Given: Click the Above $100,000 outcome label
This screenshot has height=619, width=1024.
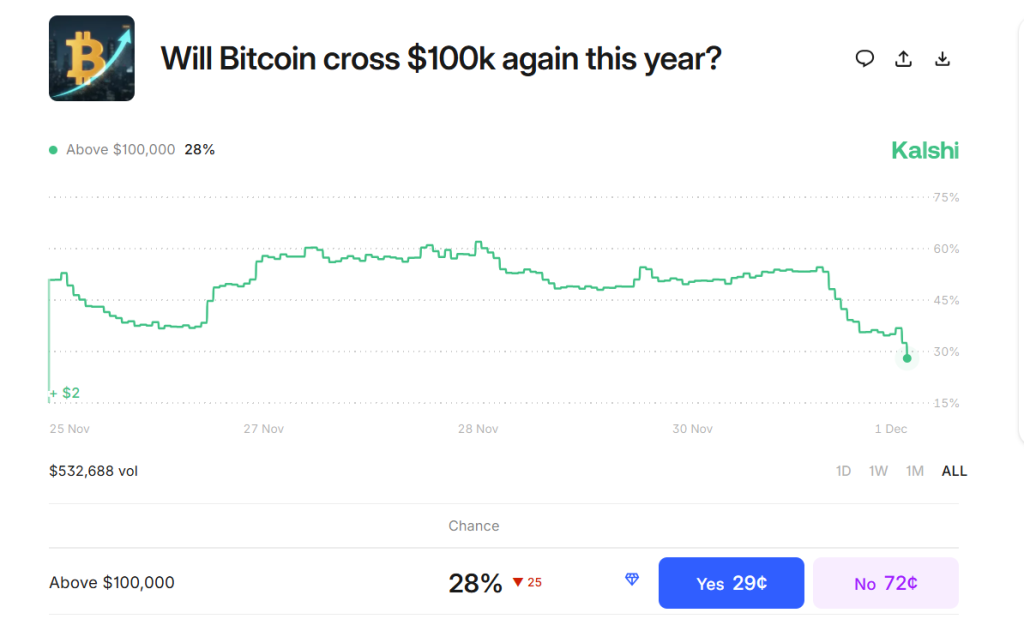Looking at the screenshot, I should pos(111,581).
